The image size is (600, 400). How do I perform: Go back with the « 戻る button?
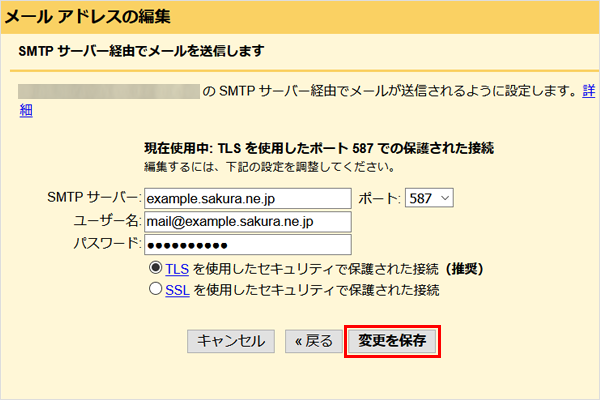pos(312,341)
